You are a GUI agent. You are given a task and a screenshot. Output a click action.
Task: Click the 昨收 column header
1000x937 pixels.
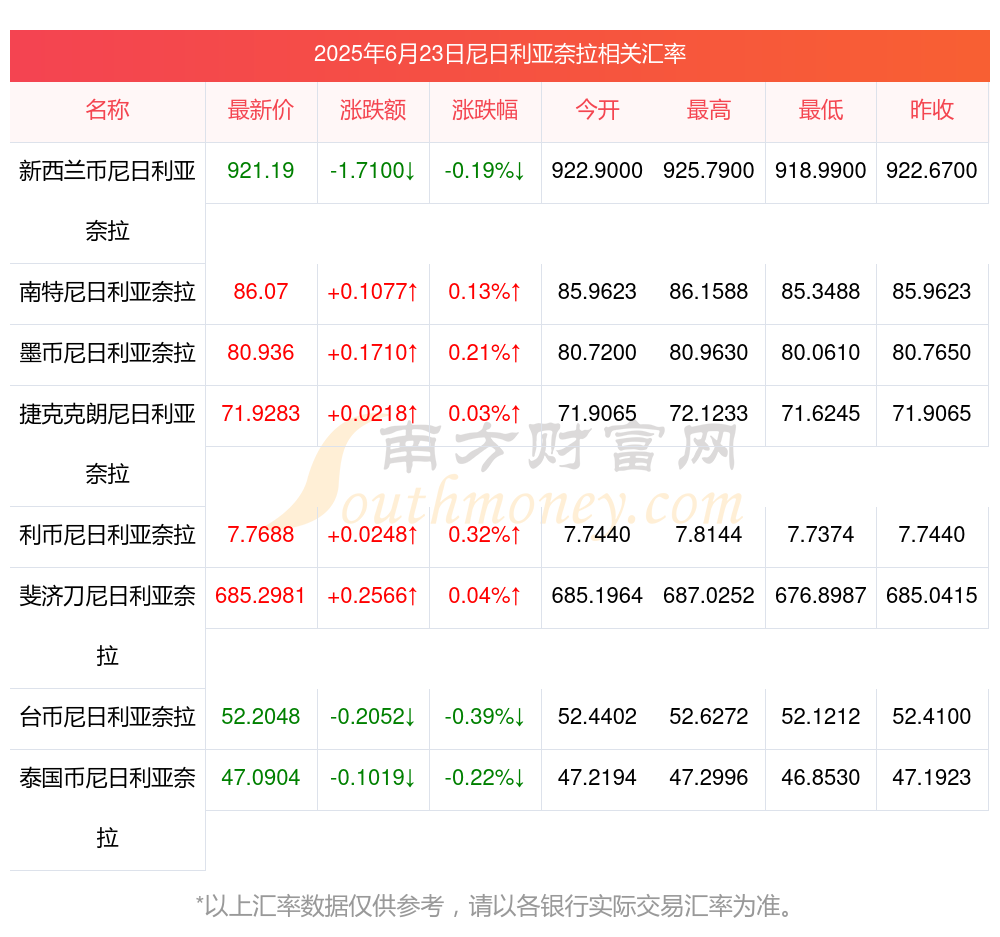[932, 110]
